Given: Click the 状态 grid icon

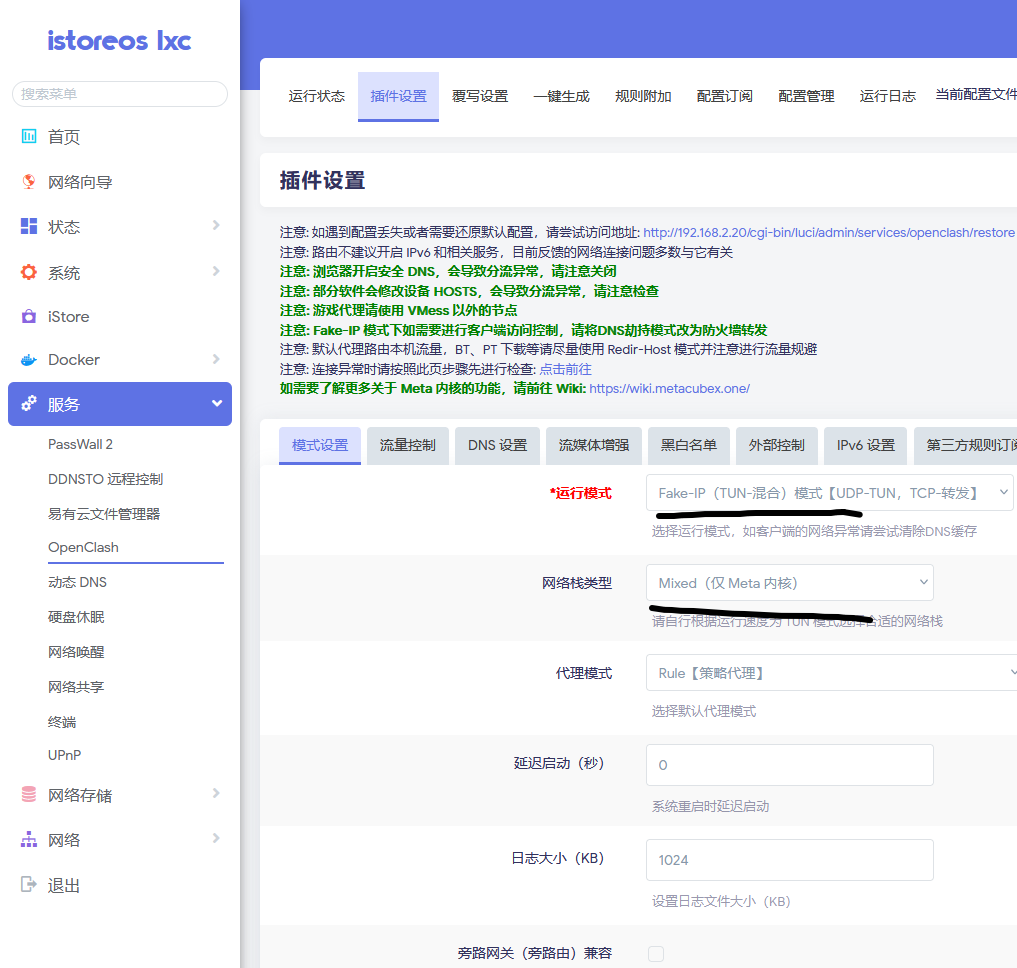Looking at the screenshot, I should 29,226.
